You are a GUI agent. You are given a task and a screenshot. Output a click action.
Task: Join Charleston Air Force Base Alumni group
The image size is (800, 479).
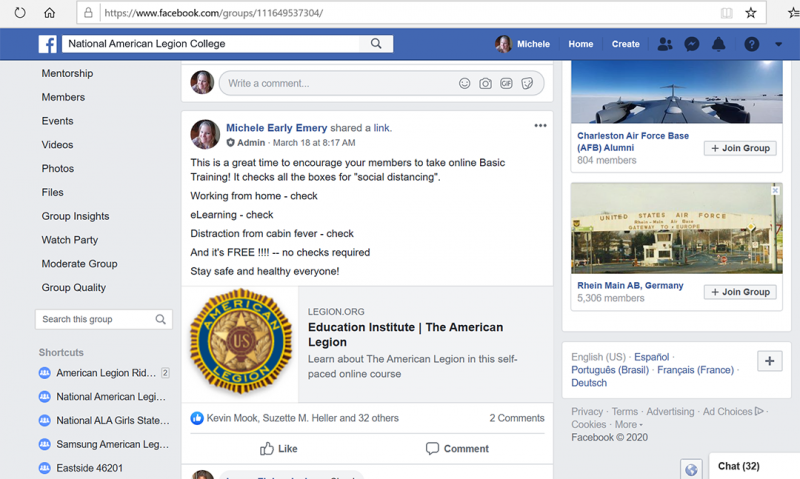click(740, 148)
